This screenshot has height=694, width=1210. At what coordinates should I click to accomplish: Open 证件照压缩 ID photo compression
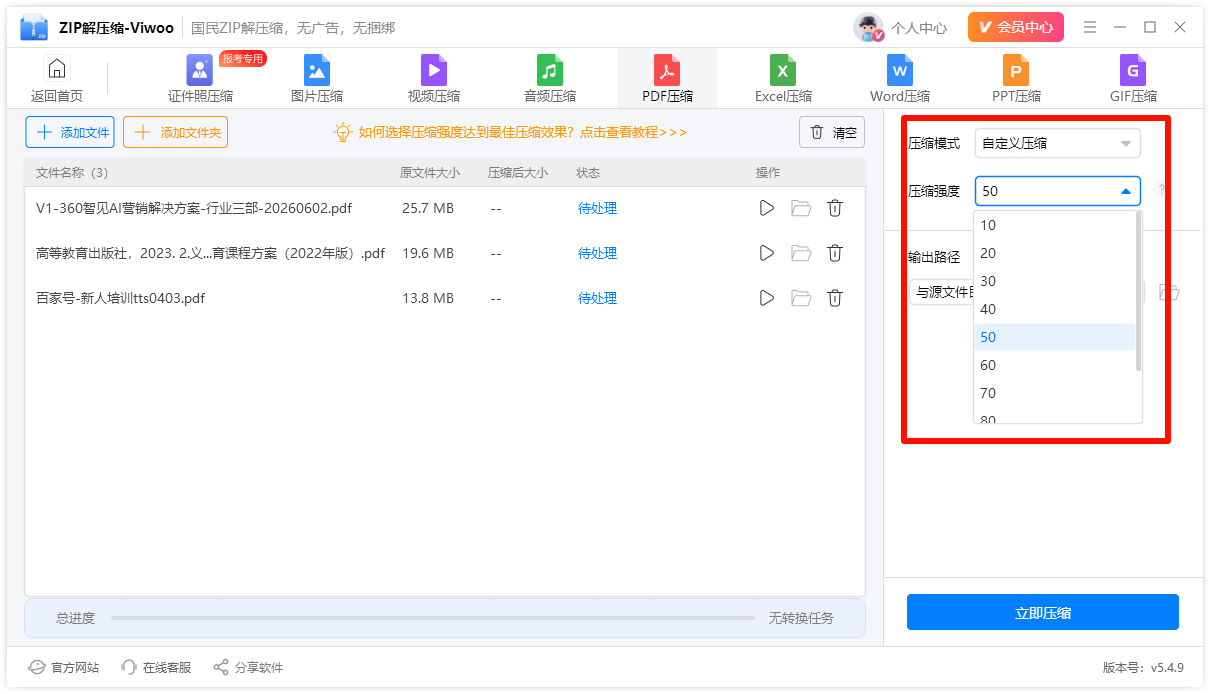(200, 79)
